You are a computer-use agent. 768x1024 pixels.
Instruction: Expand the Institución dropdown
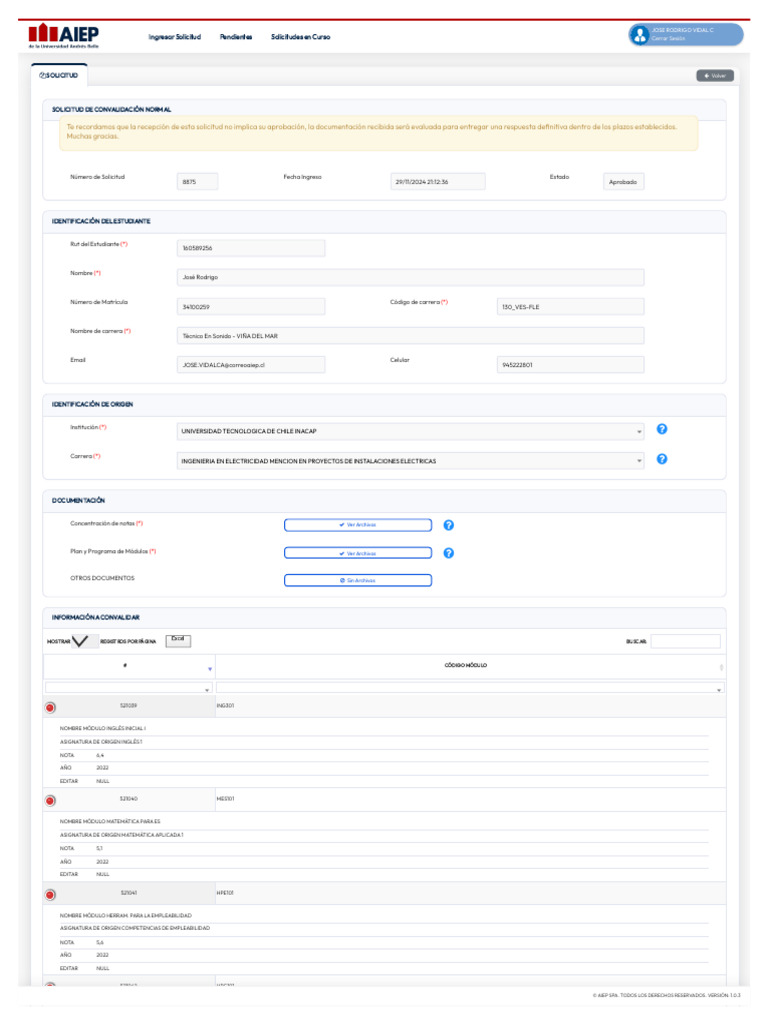tap(410, 431)
